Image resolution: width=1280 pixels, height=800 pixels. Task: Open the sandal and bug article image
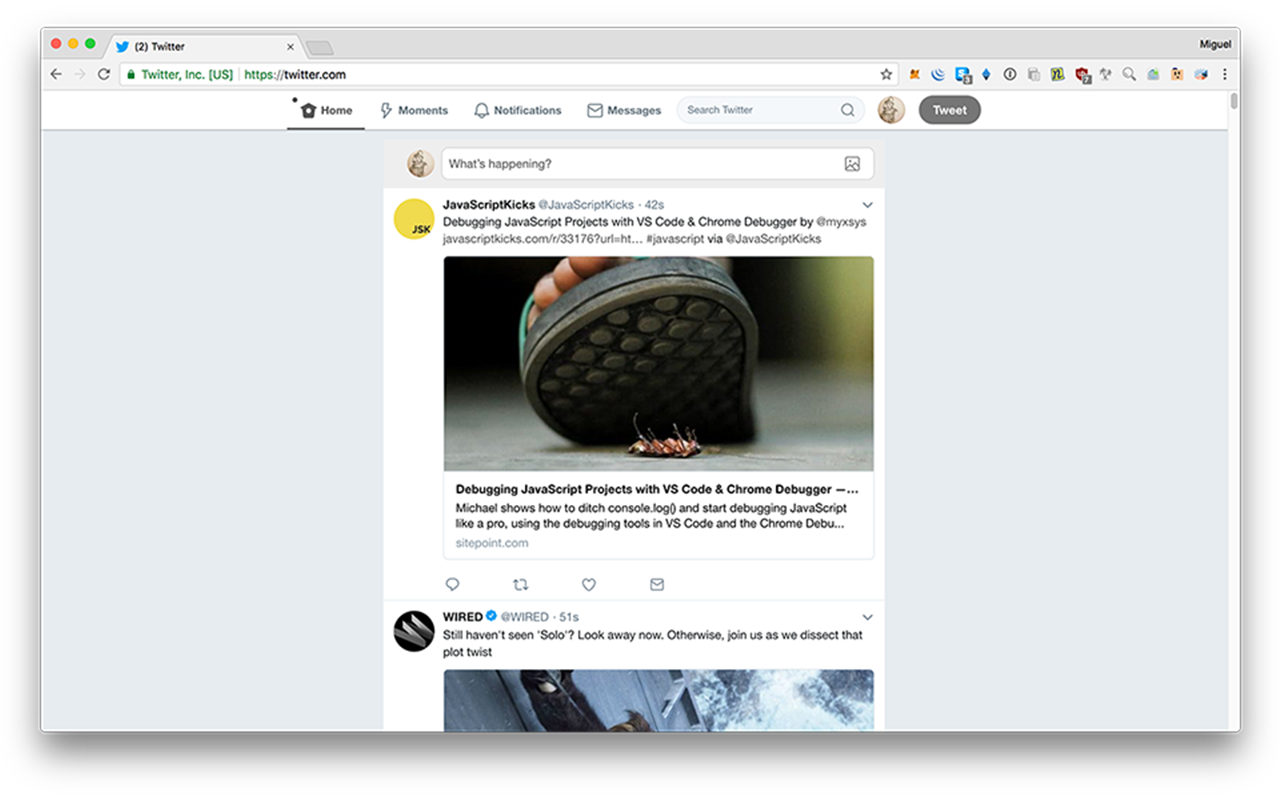click(658, 364)
